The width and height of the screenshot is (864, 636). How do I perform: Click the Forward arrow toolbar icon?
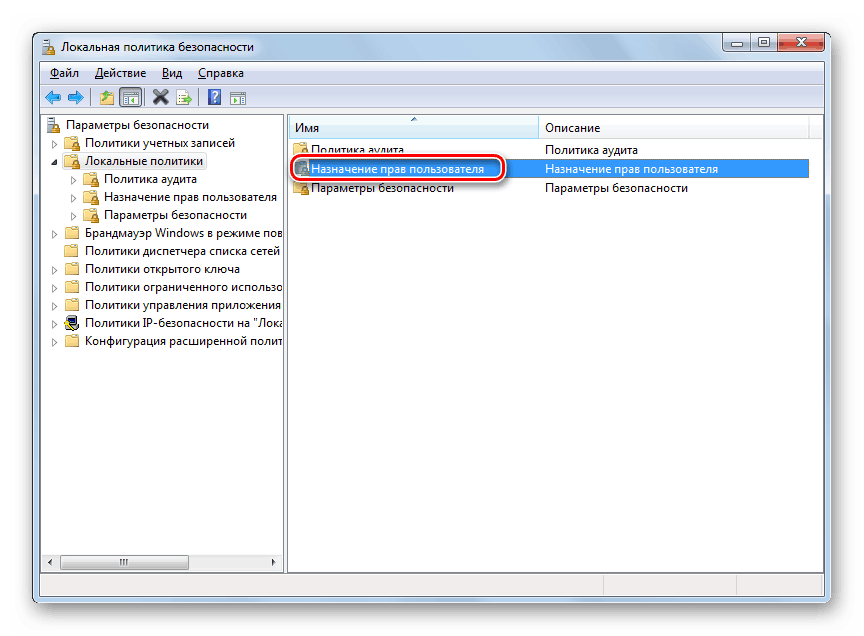[x=75, y=98]
